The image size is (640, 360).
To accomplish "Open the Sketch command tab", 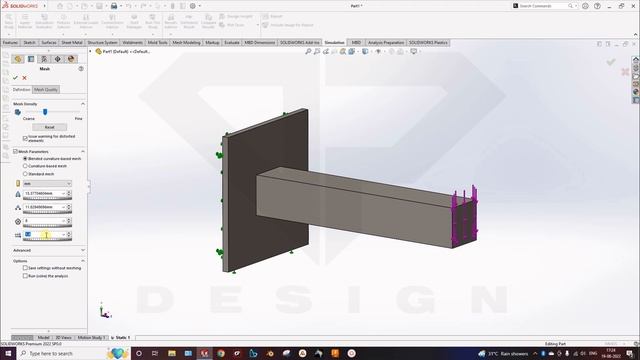I will click(x=29, y=42).
